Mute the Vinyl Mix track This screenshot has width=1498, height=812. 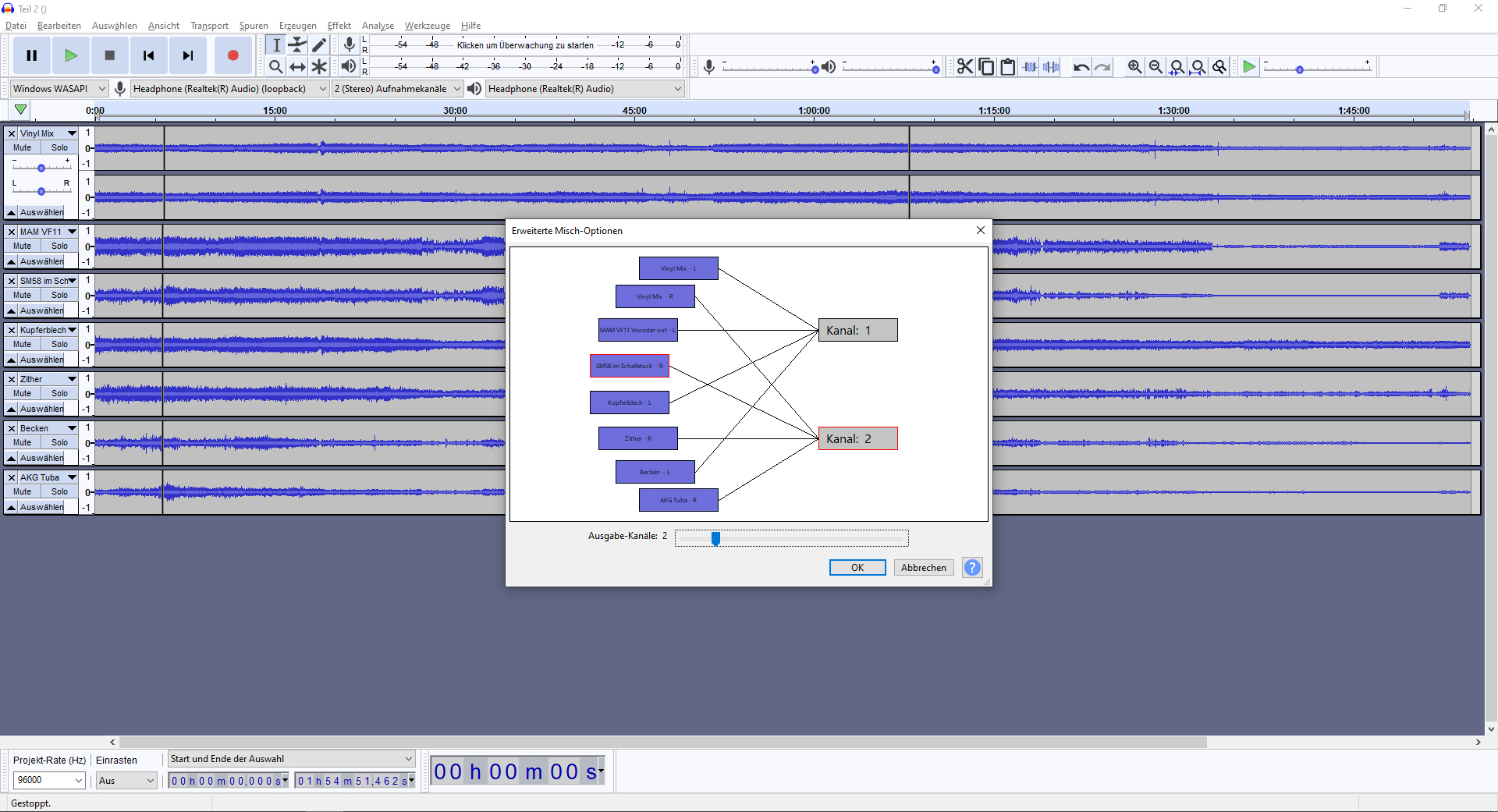tap(23, 147)
